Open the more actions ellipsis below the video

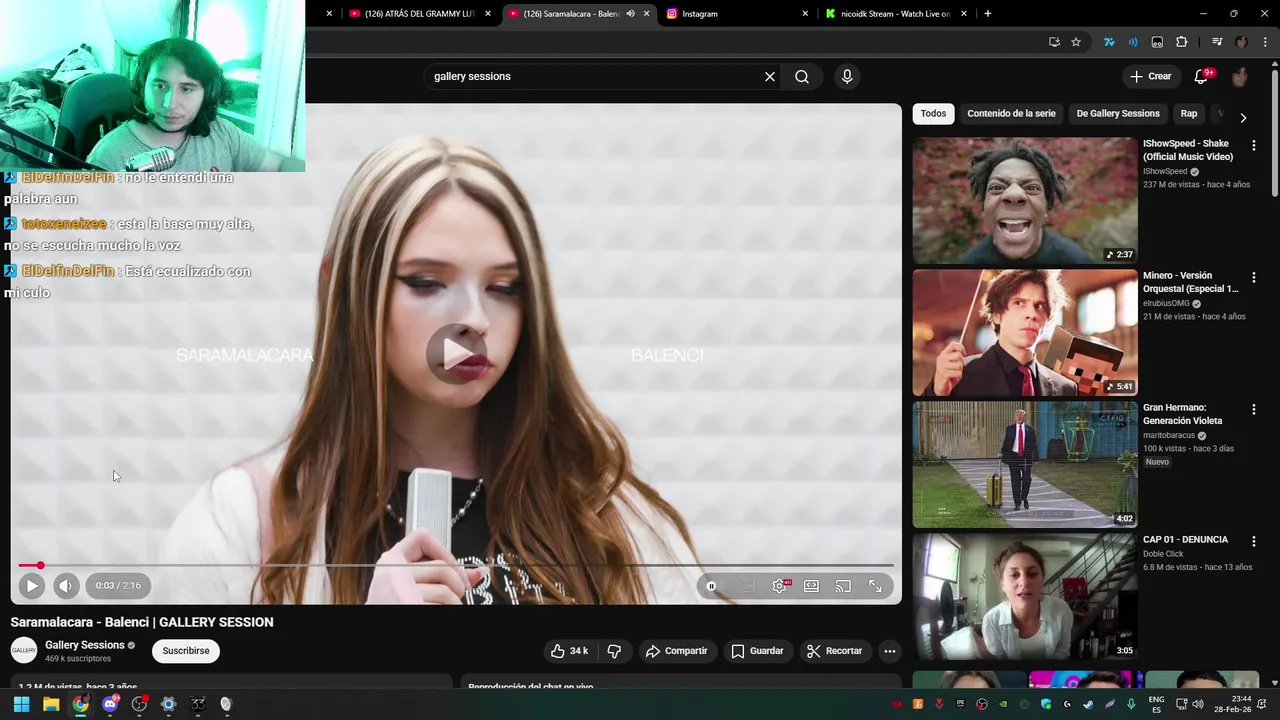(889, 651)
